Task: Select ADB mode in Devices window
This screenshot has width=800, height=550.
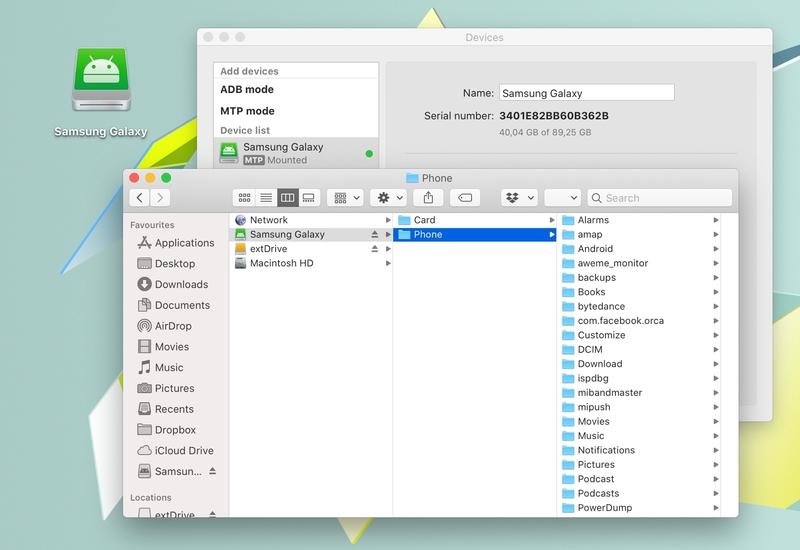Action: (x=247, y=90)
